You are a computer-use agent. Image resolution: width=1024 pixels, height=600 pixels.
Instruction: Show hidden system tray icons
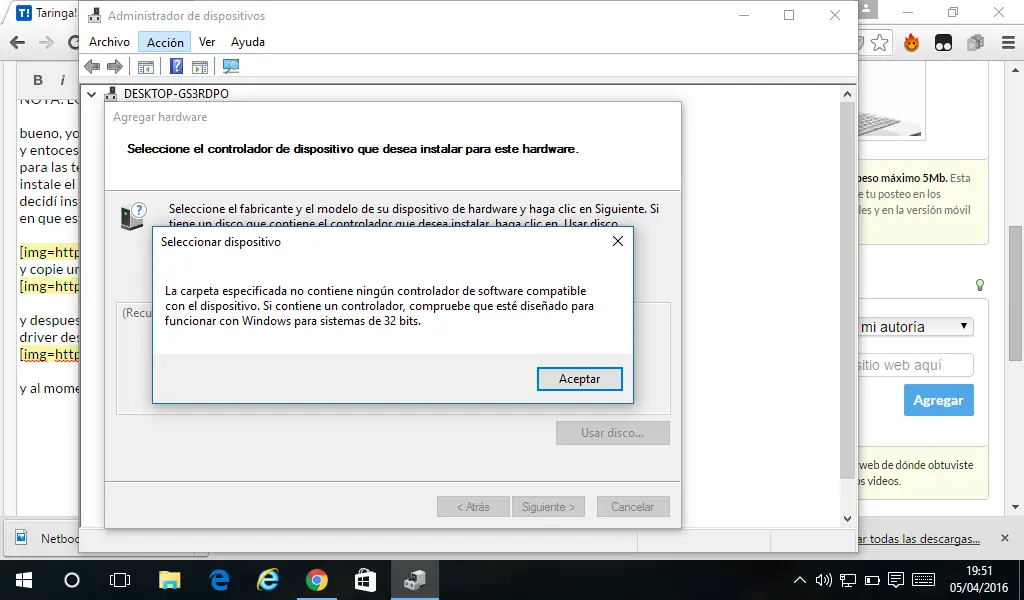click(x=799, y=580)
